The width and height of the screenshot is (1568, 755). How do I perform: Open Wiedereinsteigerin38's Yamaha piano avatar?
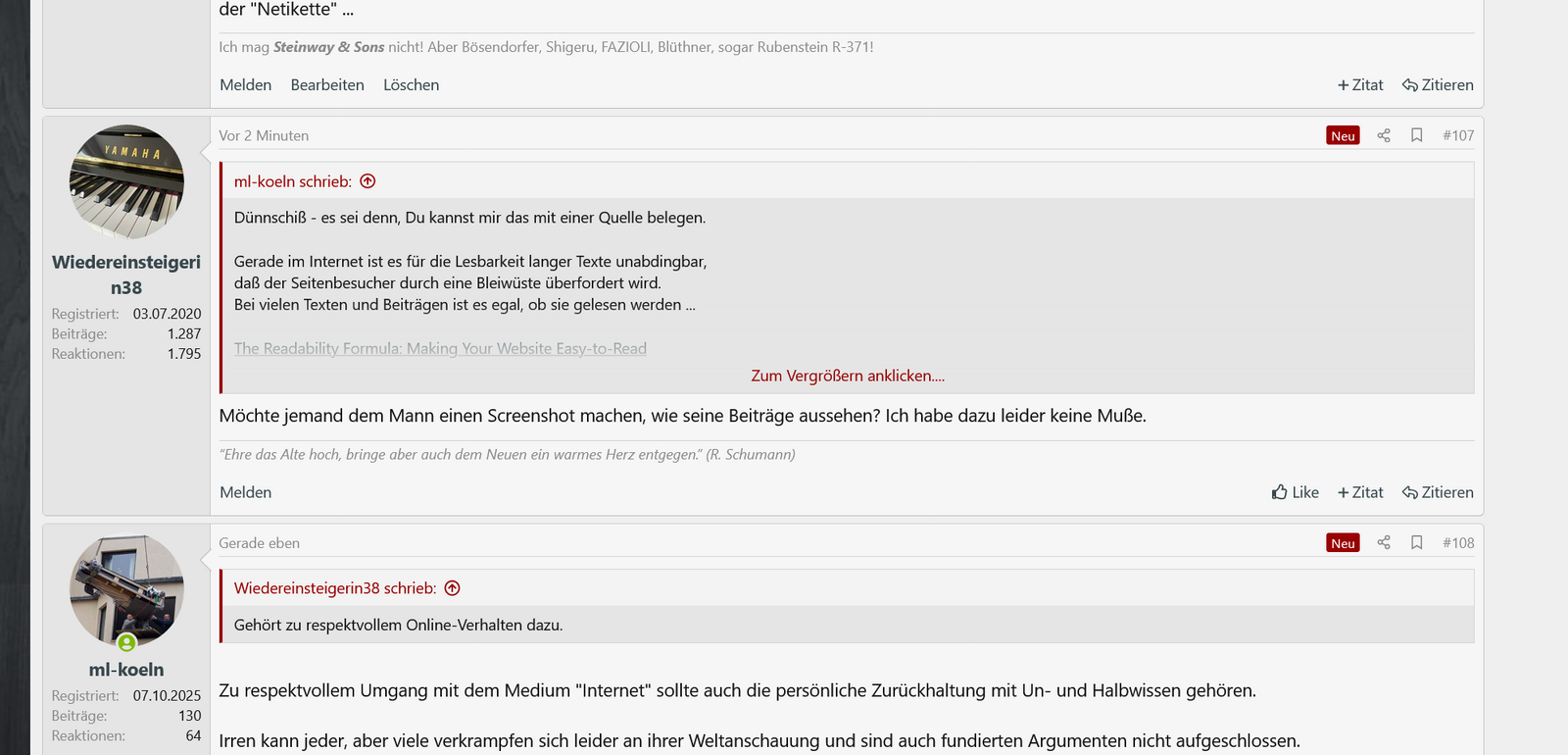126,181
